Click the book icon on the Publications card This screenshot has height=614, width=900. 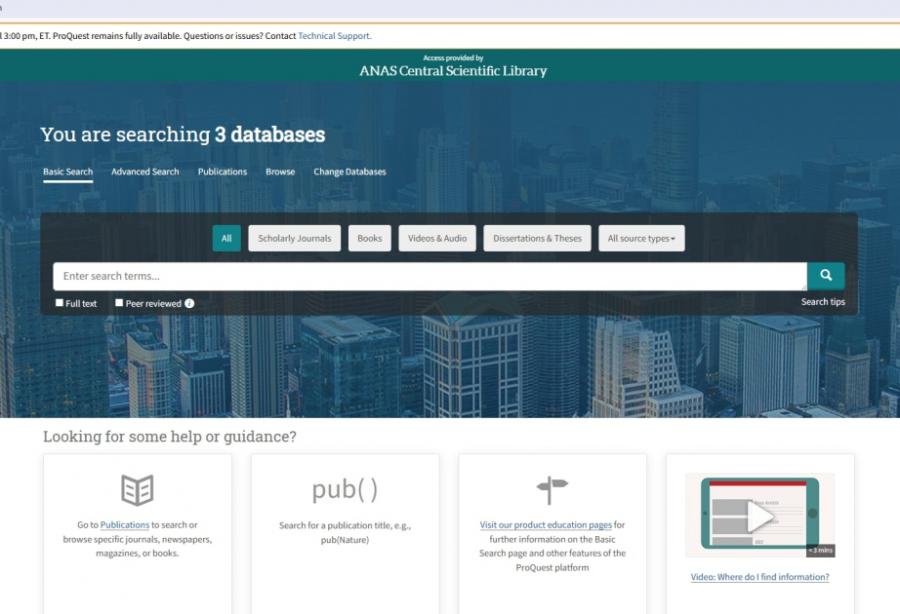[x=136, y=487]
